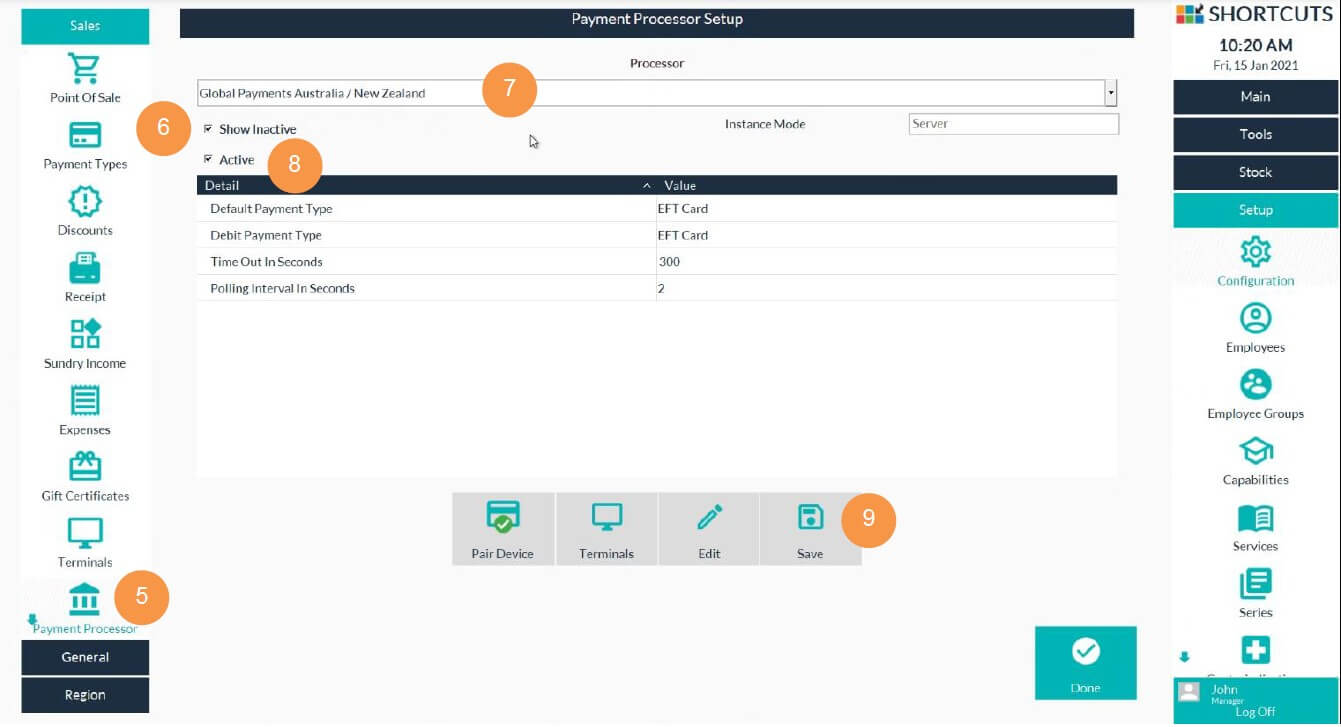Open Discounts icon in sidebar
The image size is (1341, 727).
coord(85,202)
